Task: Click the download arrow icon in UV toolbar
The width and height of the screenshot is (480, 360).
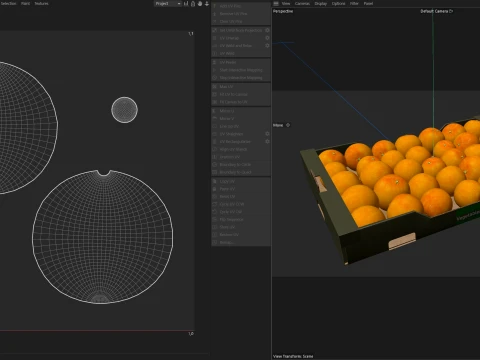Action: pyautogui.click(x=207, y=4)
